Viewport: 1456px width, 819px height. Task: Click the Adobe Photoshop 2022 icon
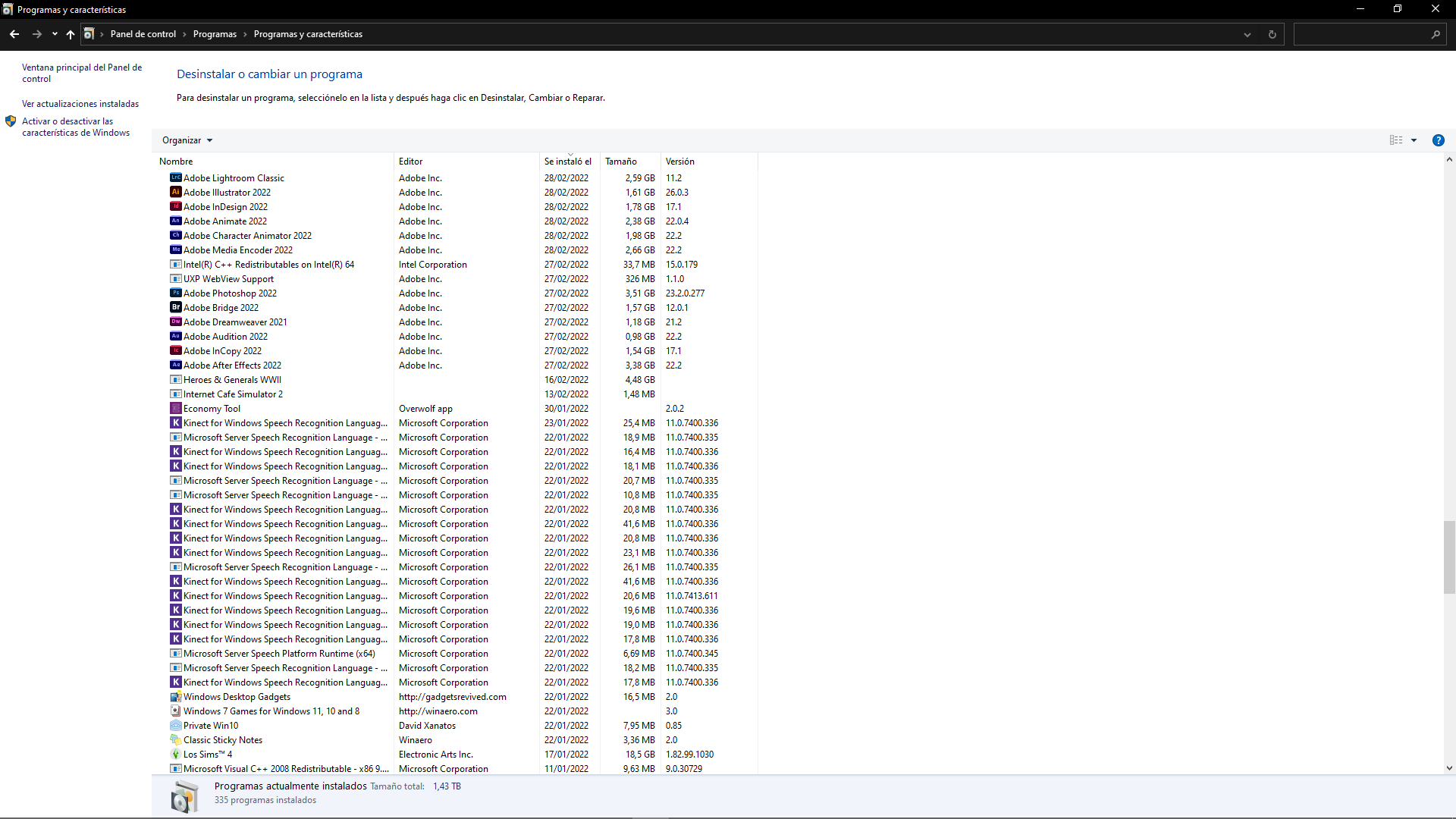176,293
